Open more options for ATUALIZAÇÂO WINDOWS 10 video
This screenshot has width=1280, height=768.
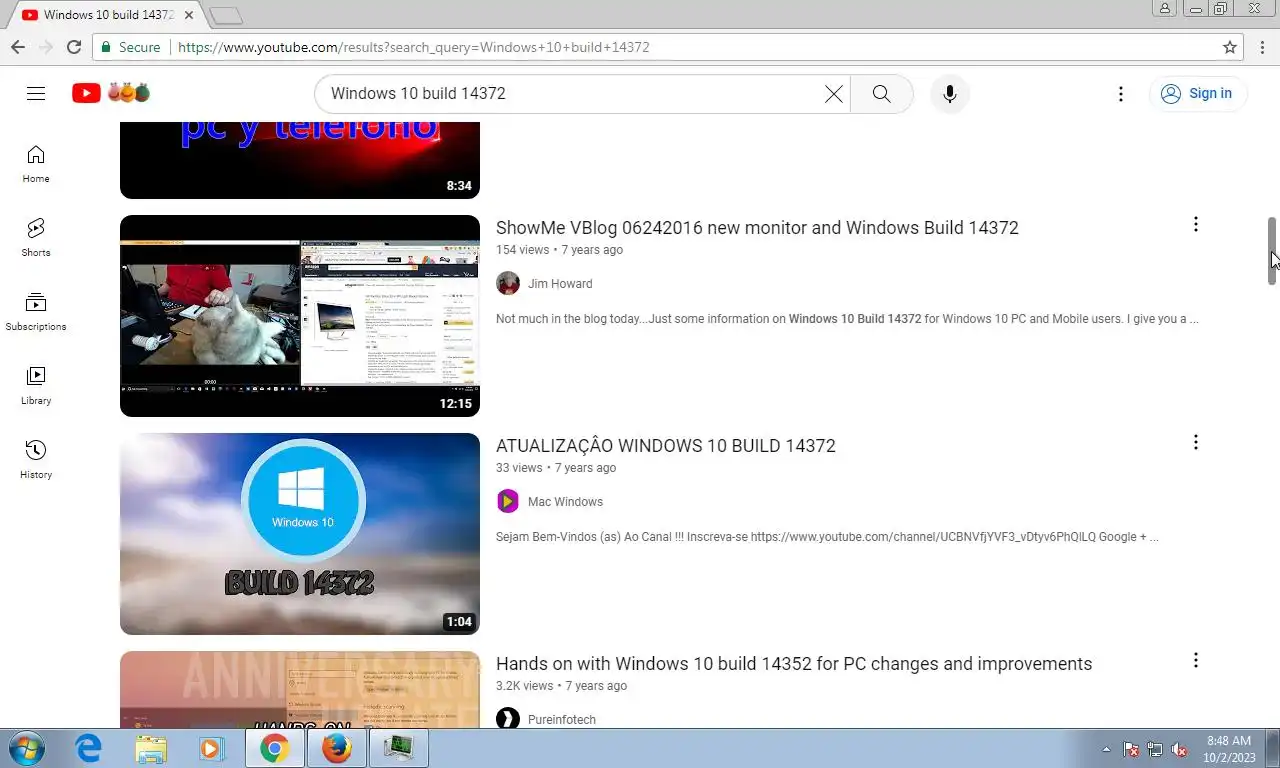(x=1195, y=443)
